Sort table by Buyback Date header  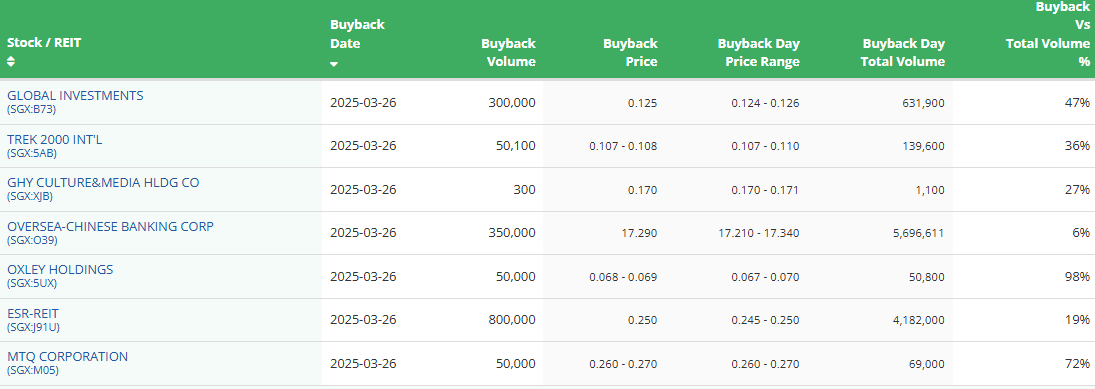click(358, 34)
